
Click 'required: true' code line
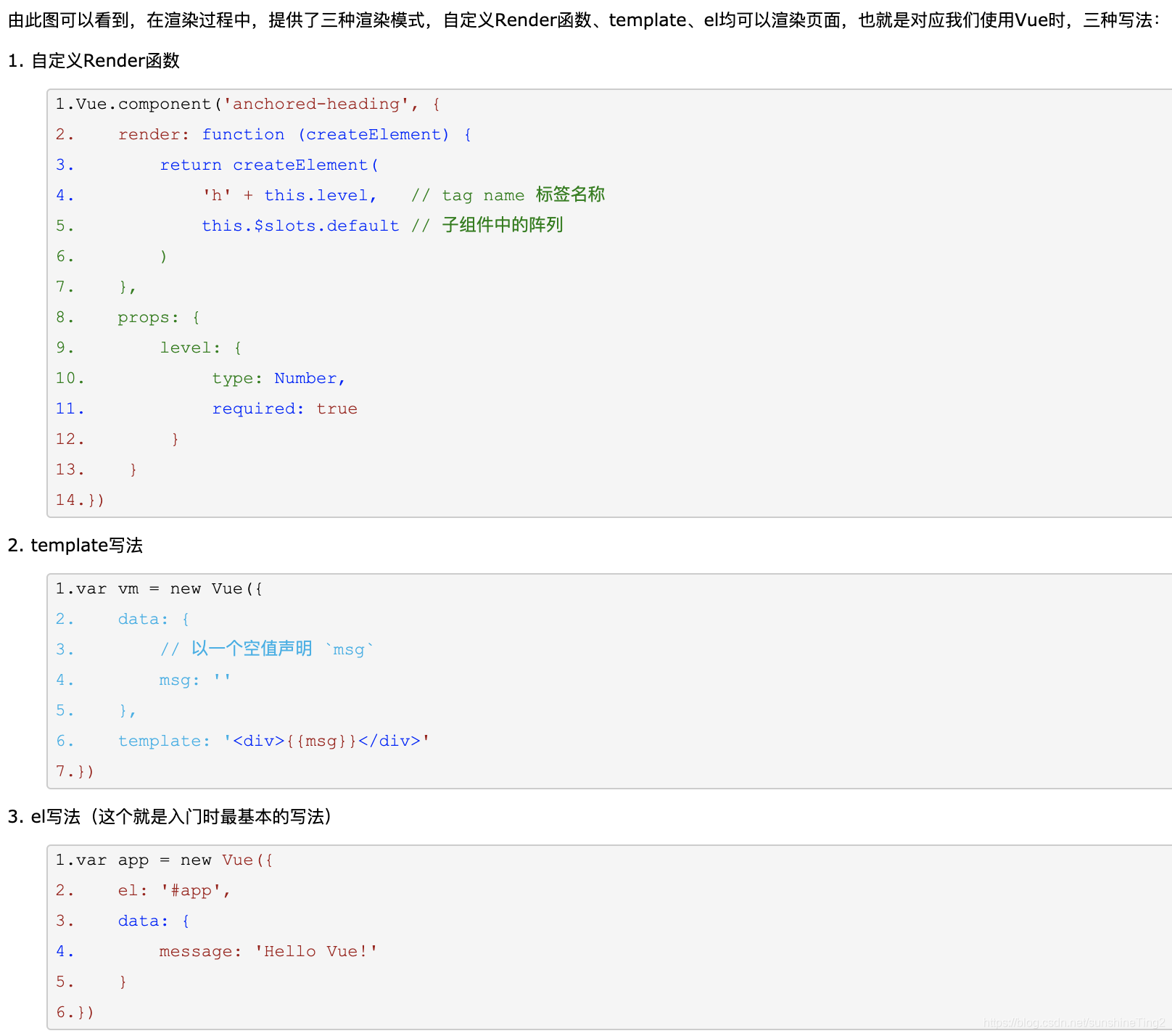284,408
